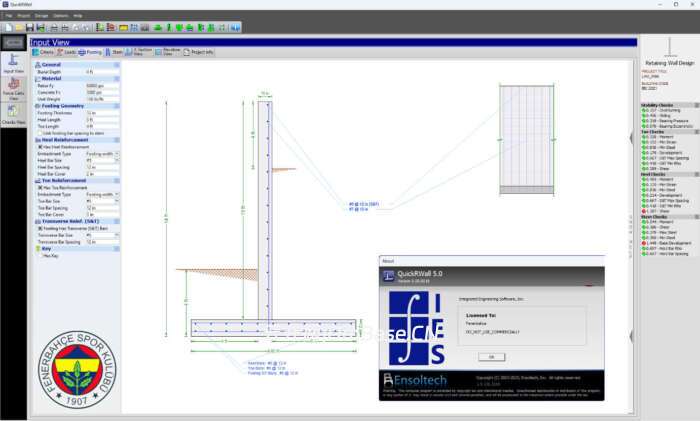Click the Save As icon with green disk
The image size is (700, 421).
click(41, 28)
